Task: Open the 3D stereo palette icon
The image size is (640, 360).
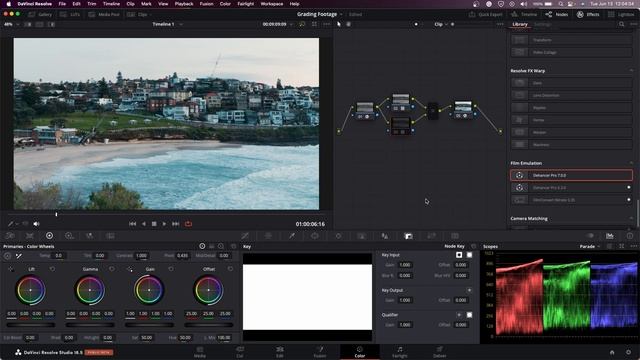Action: [455, 236]
